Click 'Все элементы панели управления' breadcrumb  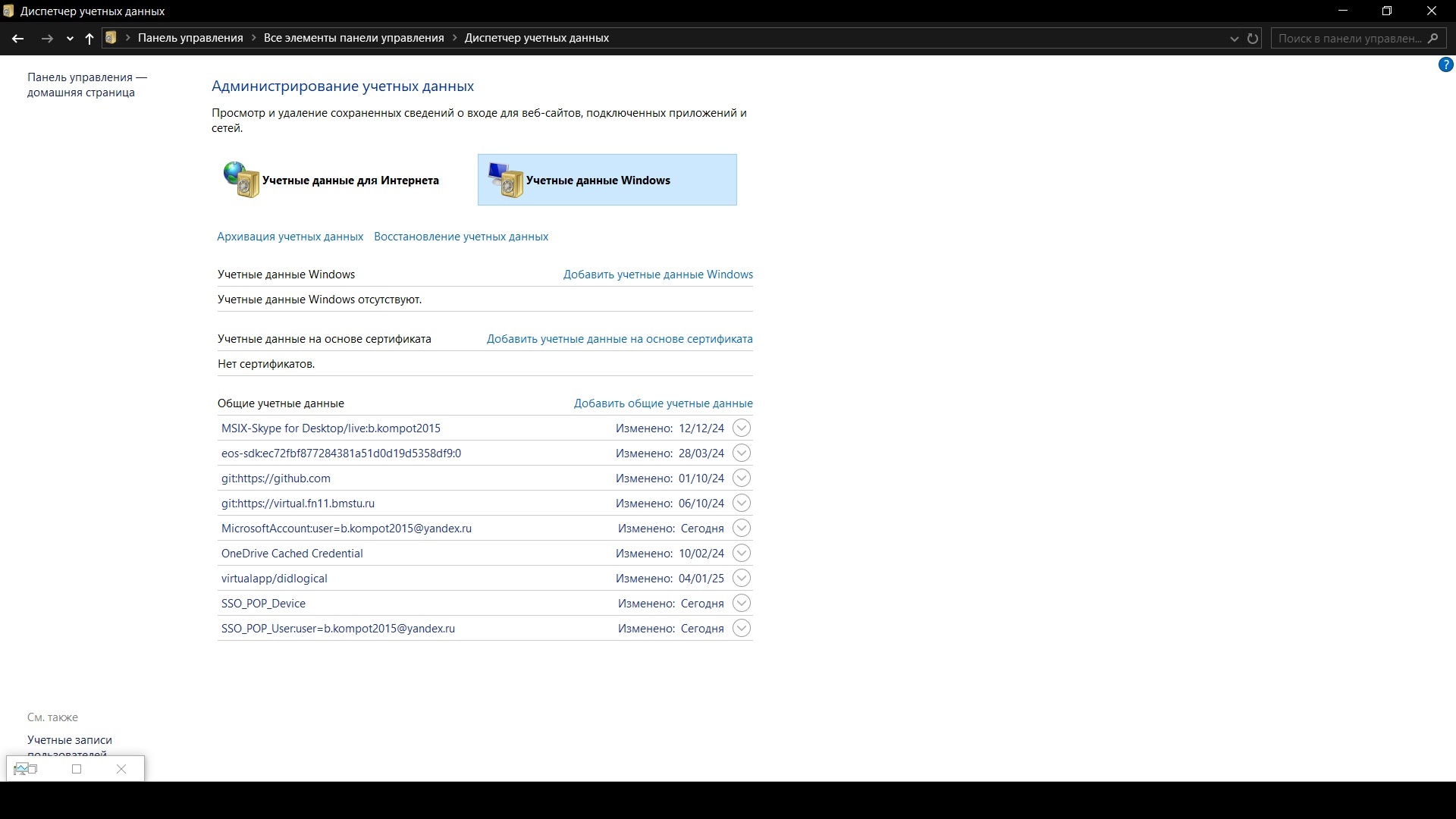click(353, 38)
